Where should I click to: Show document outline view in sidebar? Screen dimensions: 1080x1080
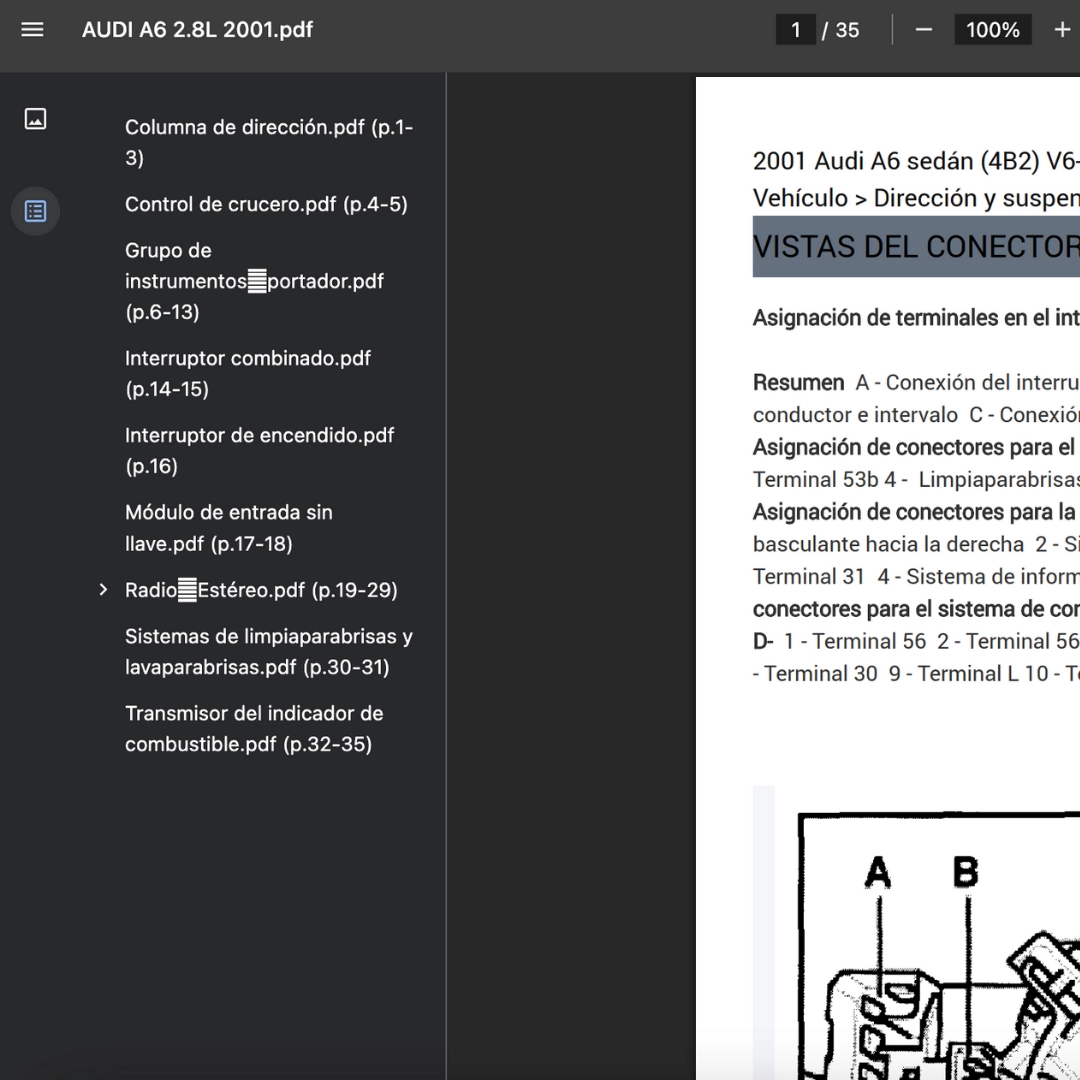click(x=35, y=211)
